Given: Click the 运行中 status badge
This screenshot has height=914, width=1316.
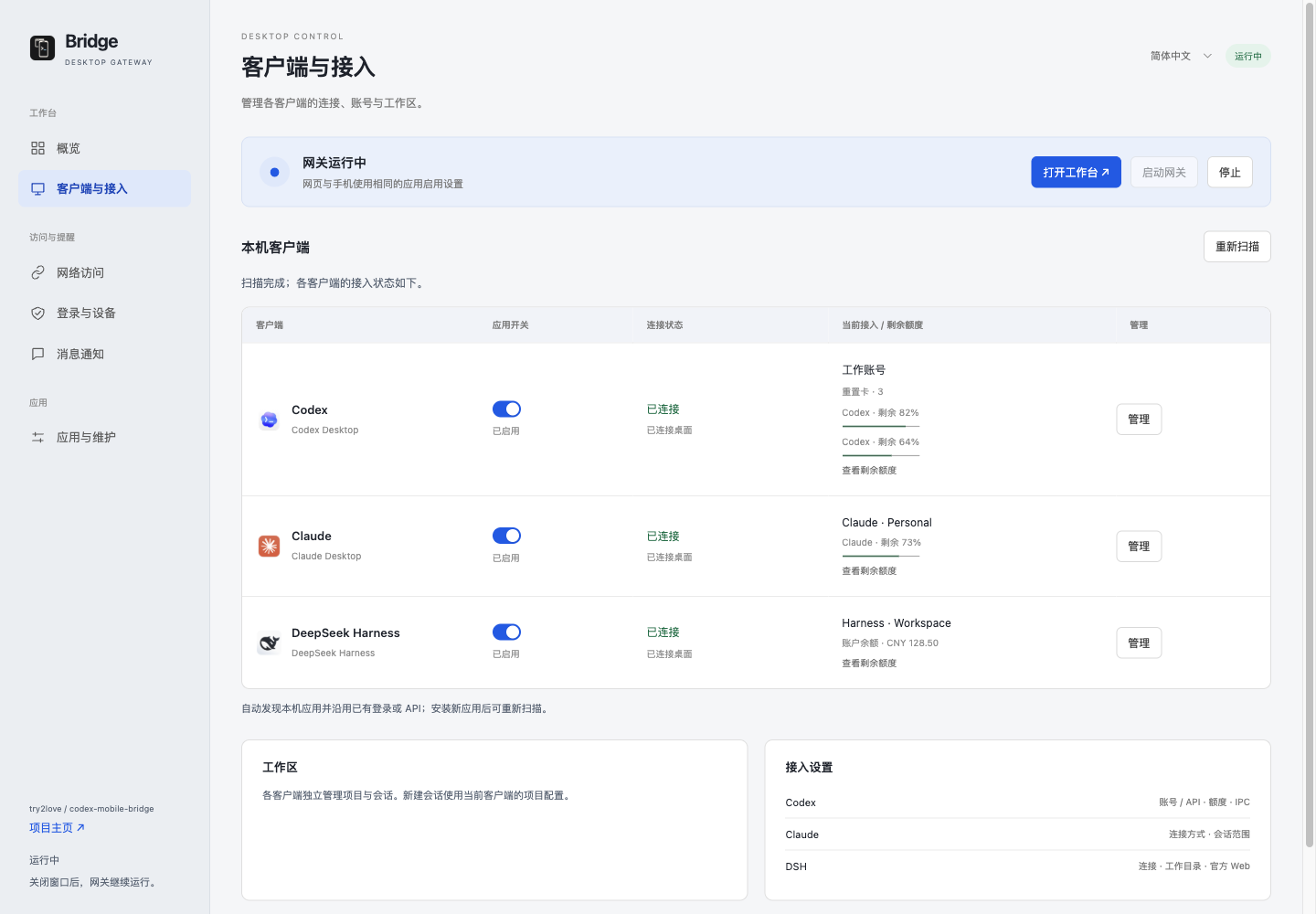Looking at the screenshot, I should [1248, 56].
